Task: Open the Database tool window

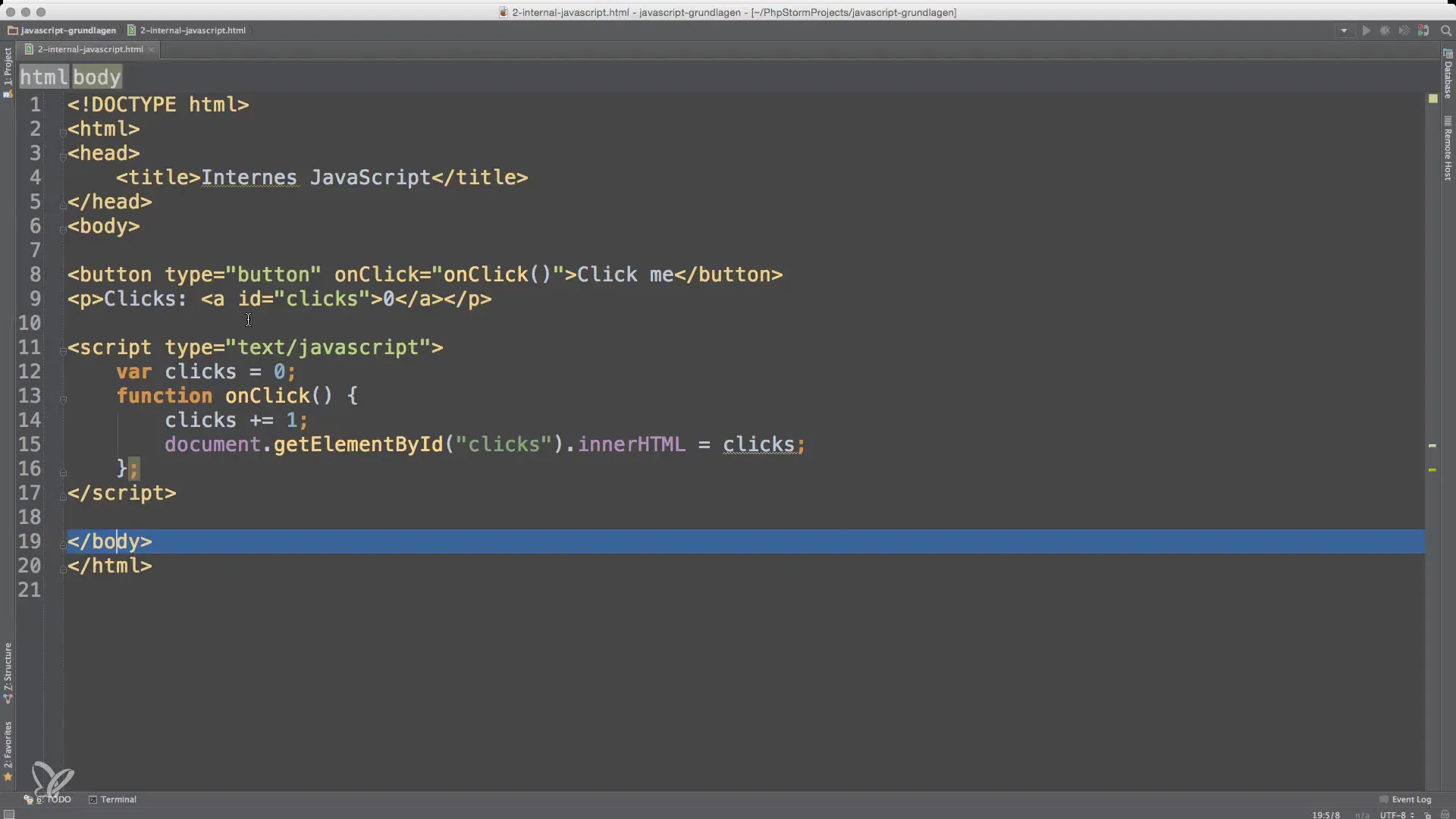Action: click(1448, 74)
